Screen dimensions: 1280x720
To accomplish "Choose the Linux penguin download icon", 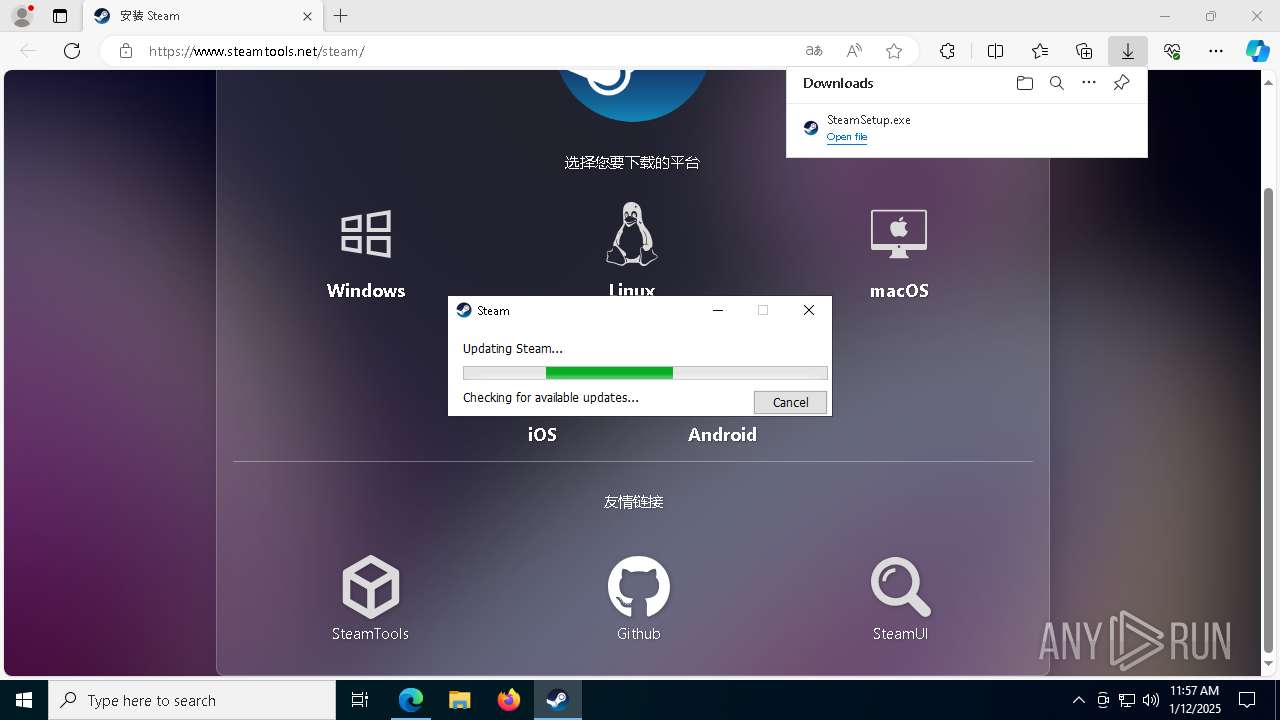I will pos(631,234).
